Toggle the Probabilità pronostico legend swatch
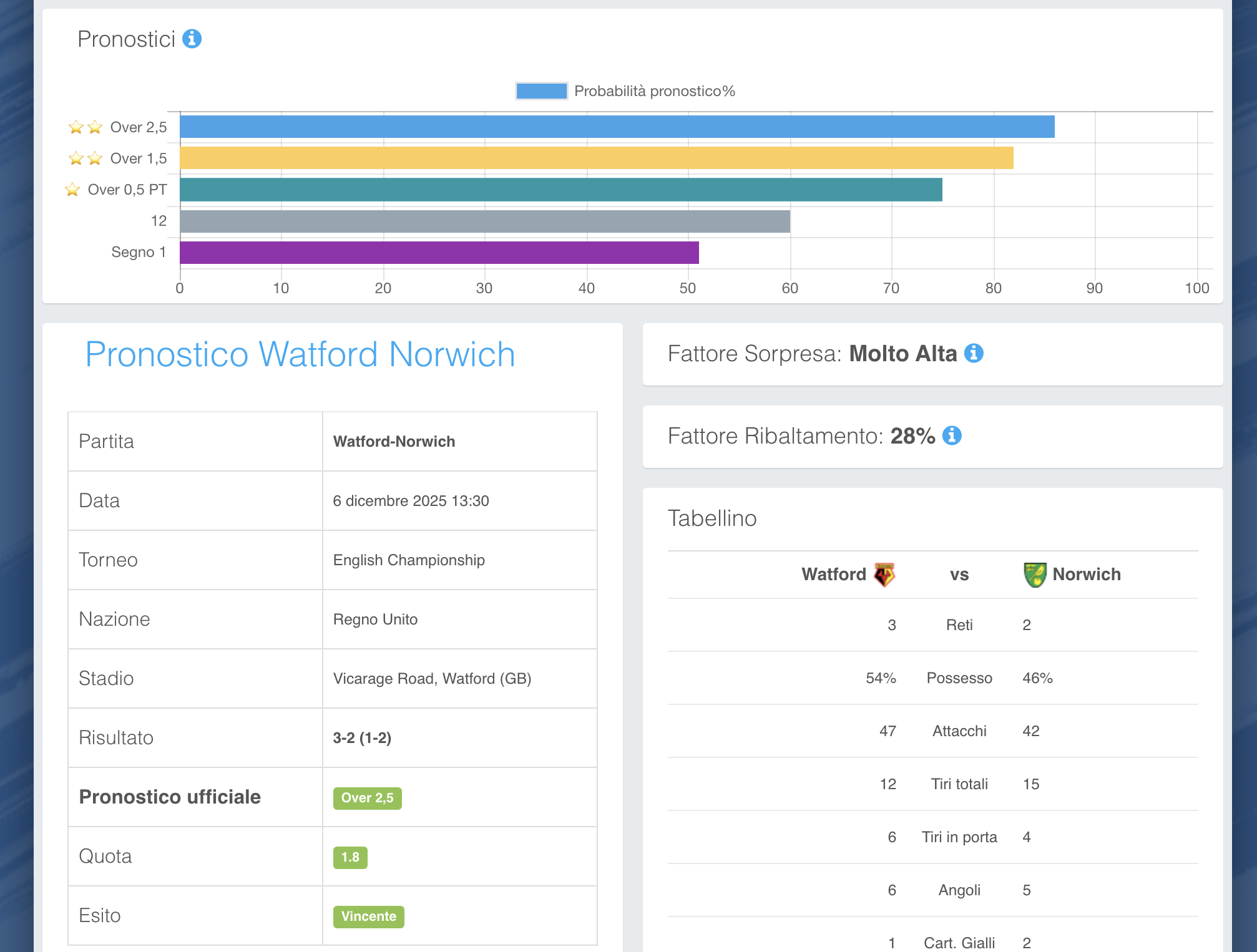This screenshot has width=1257, height=952. (541, 91)
